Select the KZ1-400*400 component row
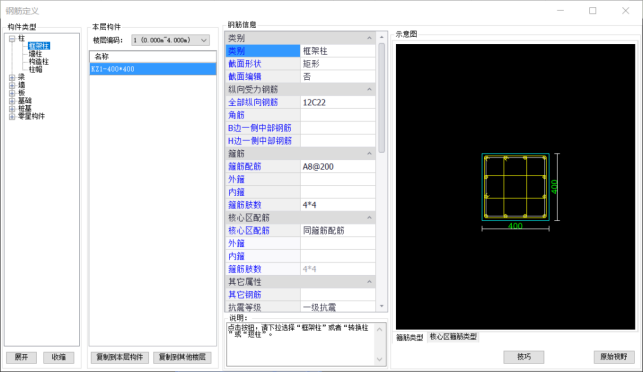Image resolution: width=643 pixels, height=372 pixels. coord(153,69)
